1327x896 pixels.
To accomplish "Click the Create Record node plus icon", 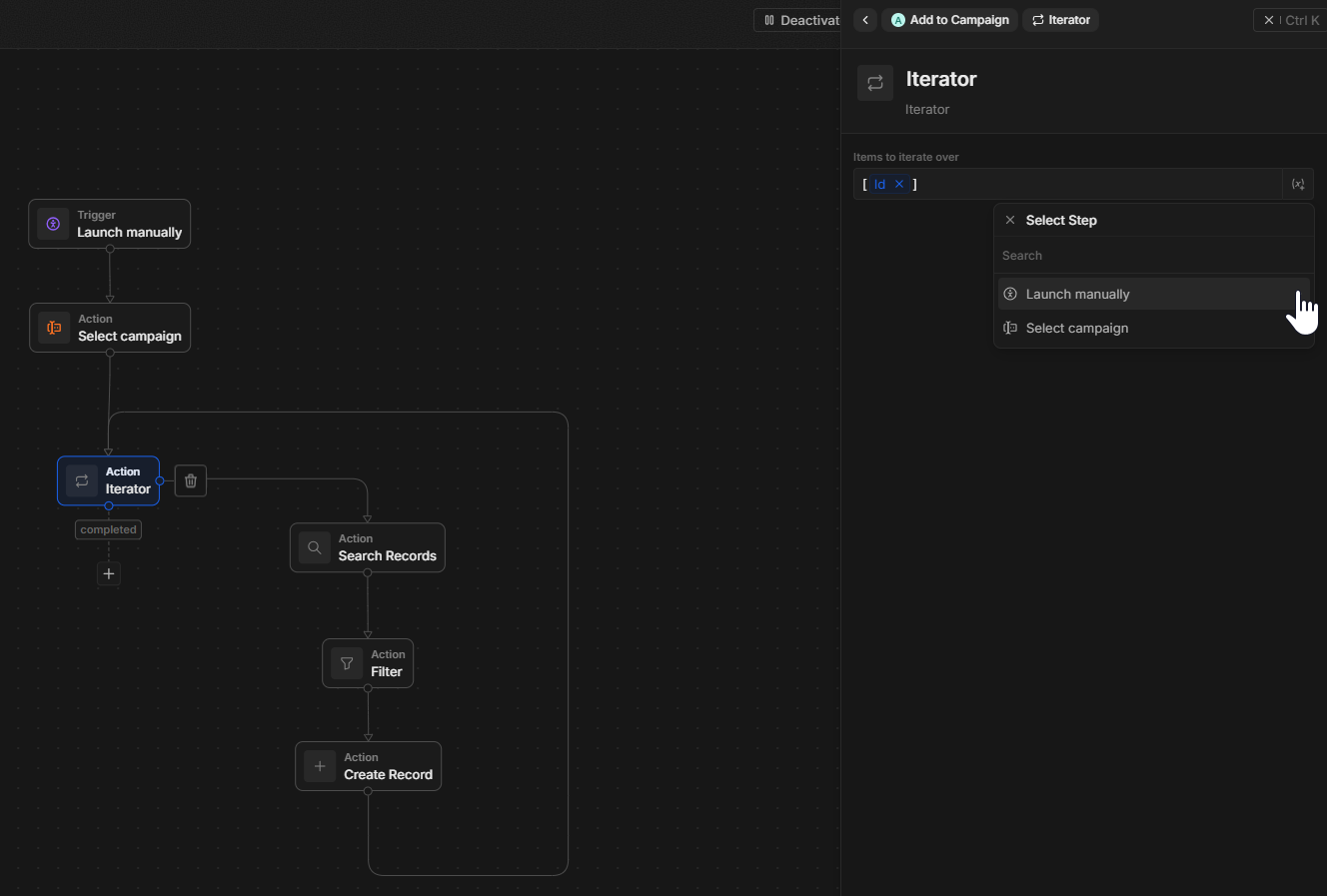I will tap(320, 766).
